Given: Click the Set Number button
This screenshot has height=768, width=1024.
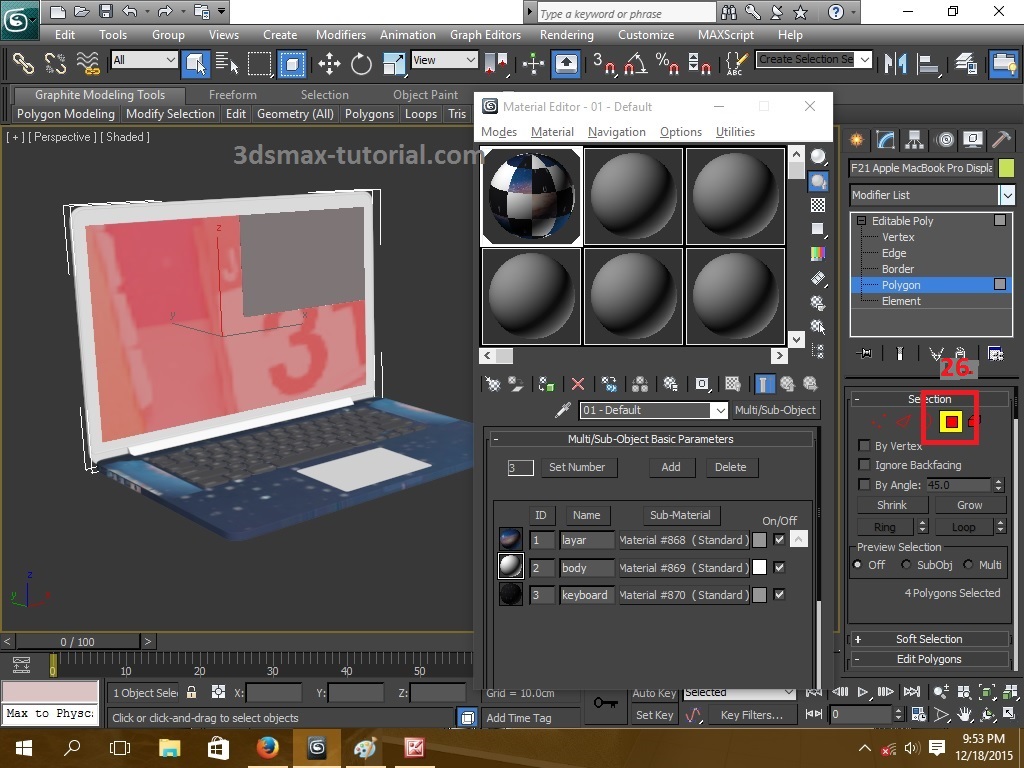Looking at the screenshot, I should 577,467.
